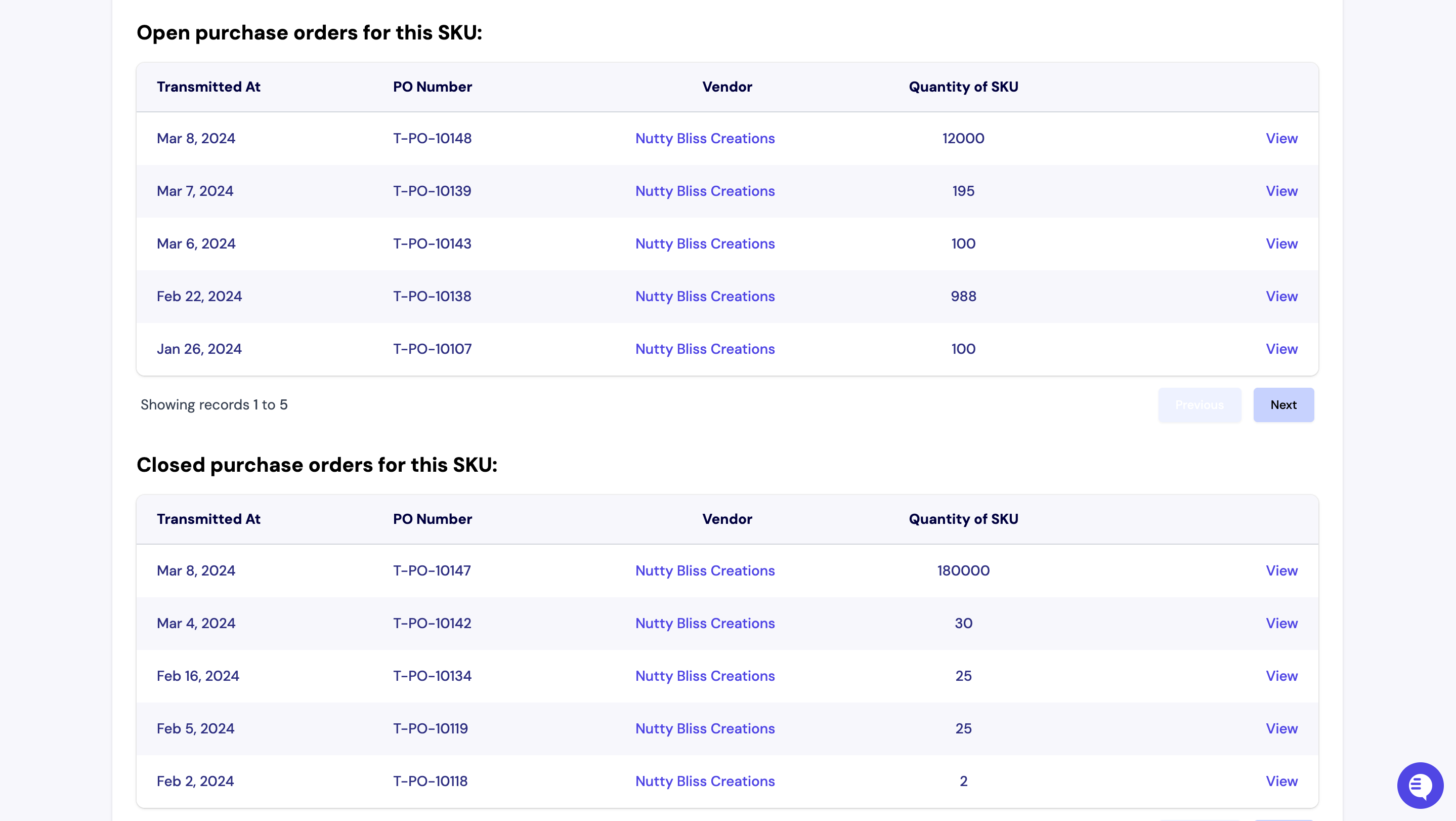
Task: View purchase order T-PO-10138
Action: click(x=1281, y=296)
